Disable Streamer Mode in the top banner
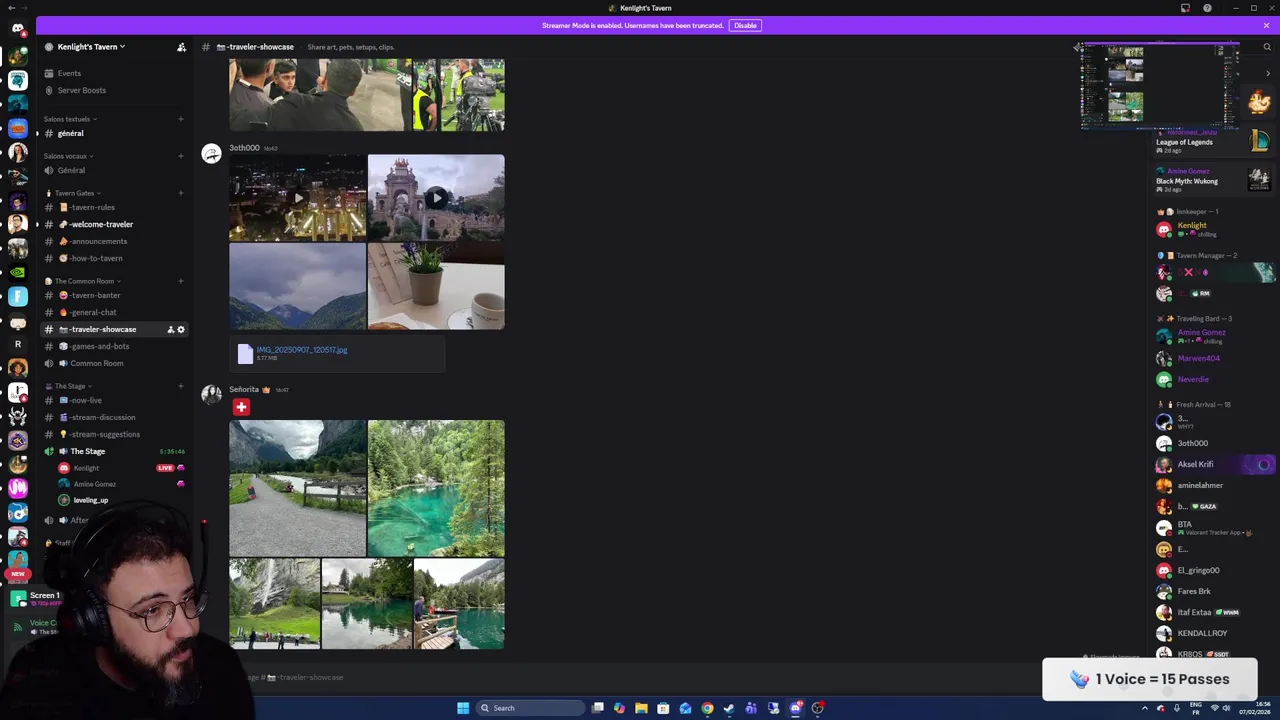The image size is (1280, 720). coord(745,25)
